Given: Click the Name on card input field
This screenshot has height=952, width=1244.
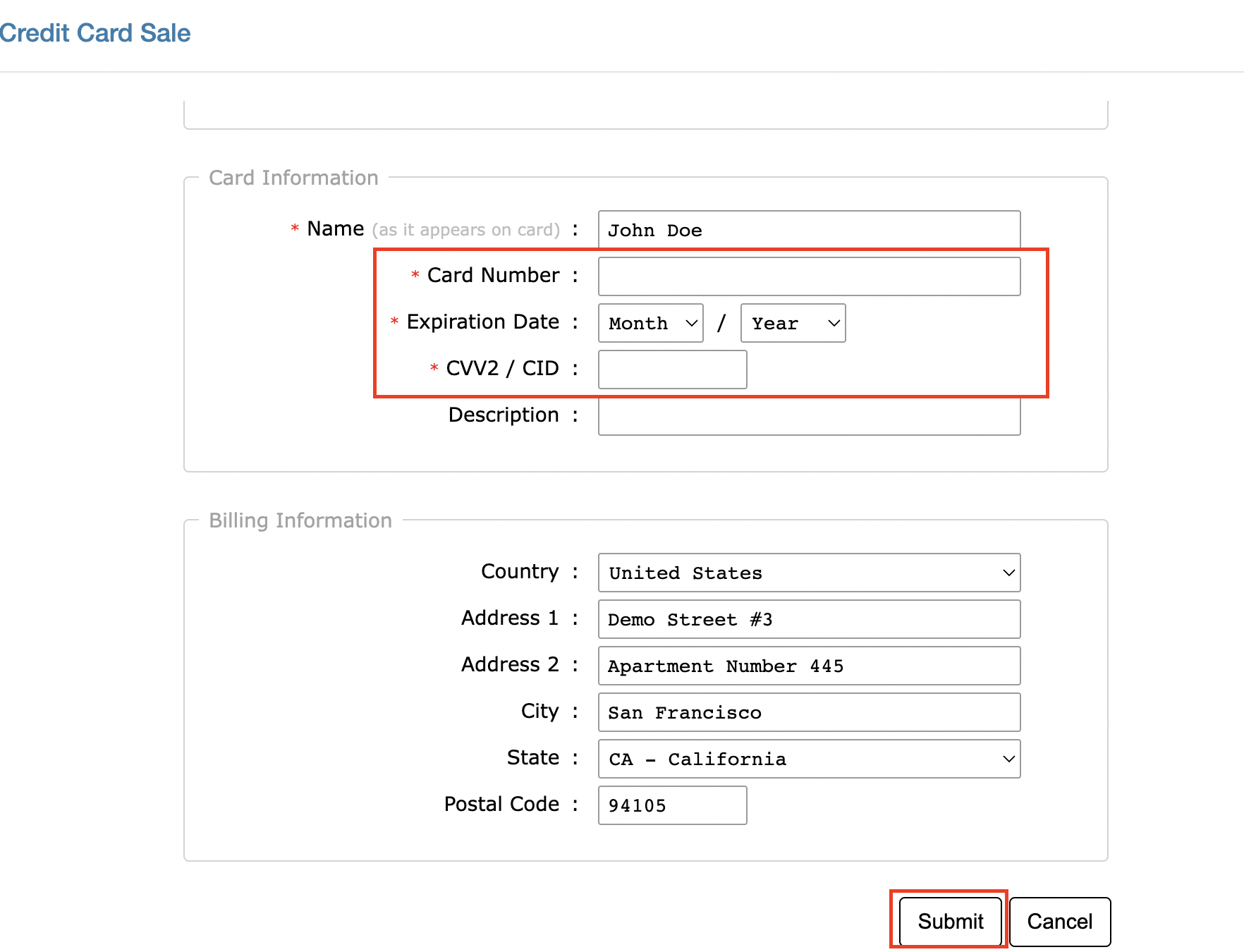Looking at the screenshot, I should (x=808, y=230).
